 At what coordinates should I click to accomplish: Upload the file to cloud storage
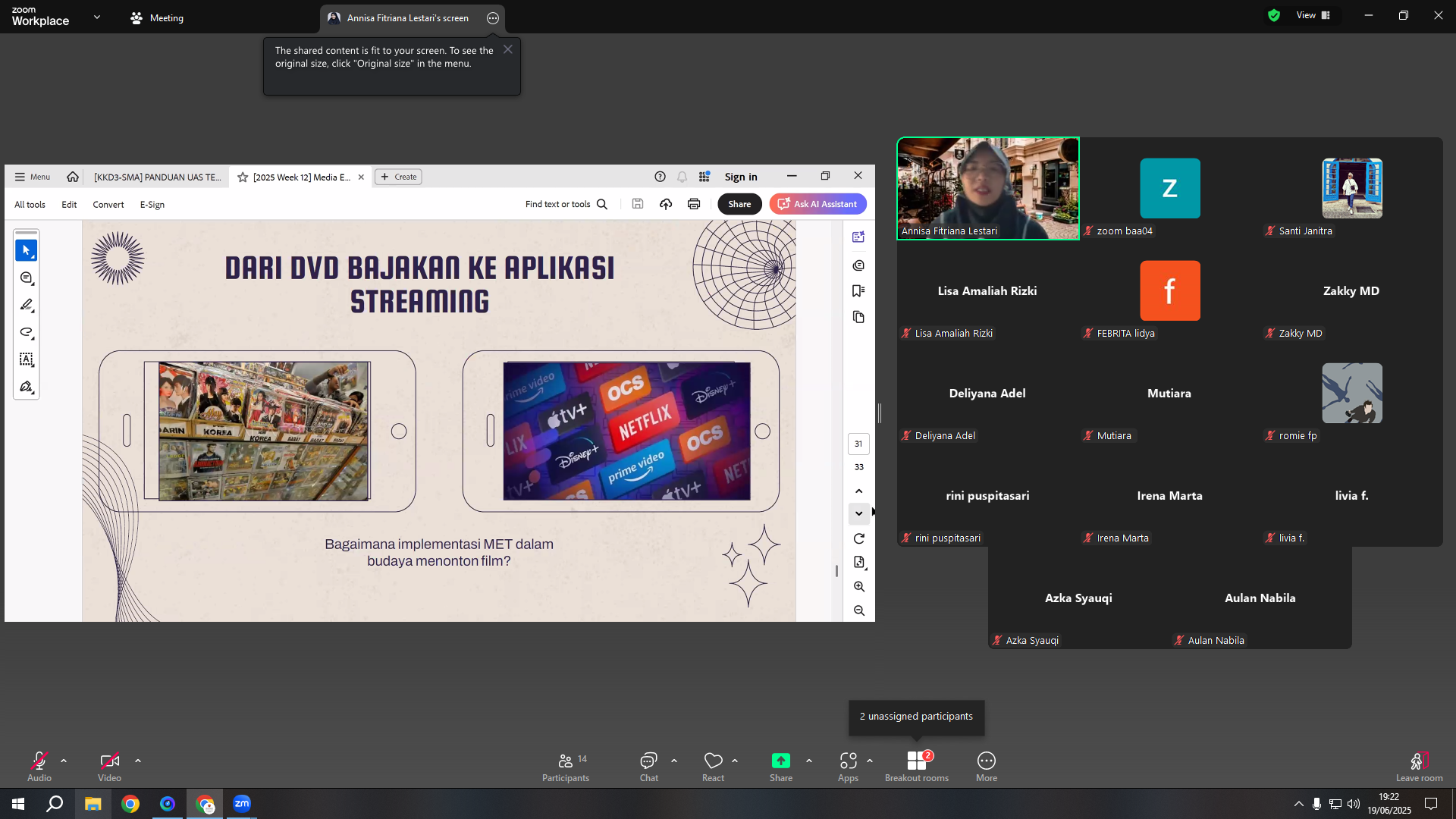[666, 204]
